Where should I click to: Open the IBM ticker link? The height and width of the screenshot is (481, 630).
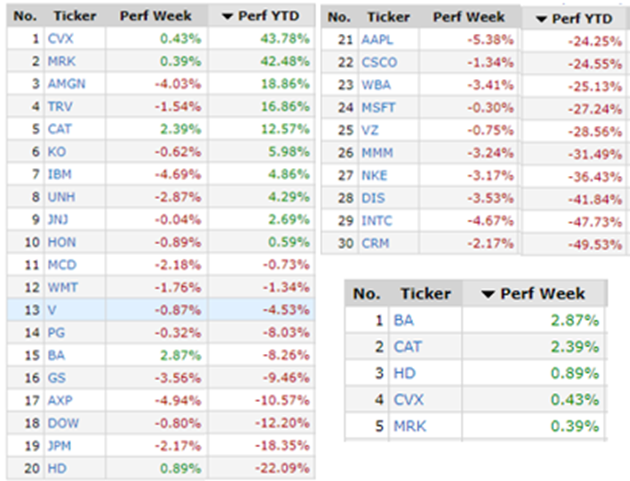[59, 174]
